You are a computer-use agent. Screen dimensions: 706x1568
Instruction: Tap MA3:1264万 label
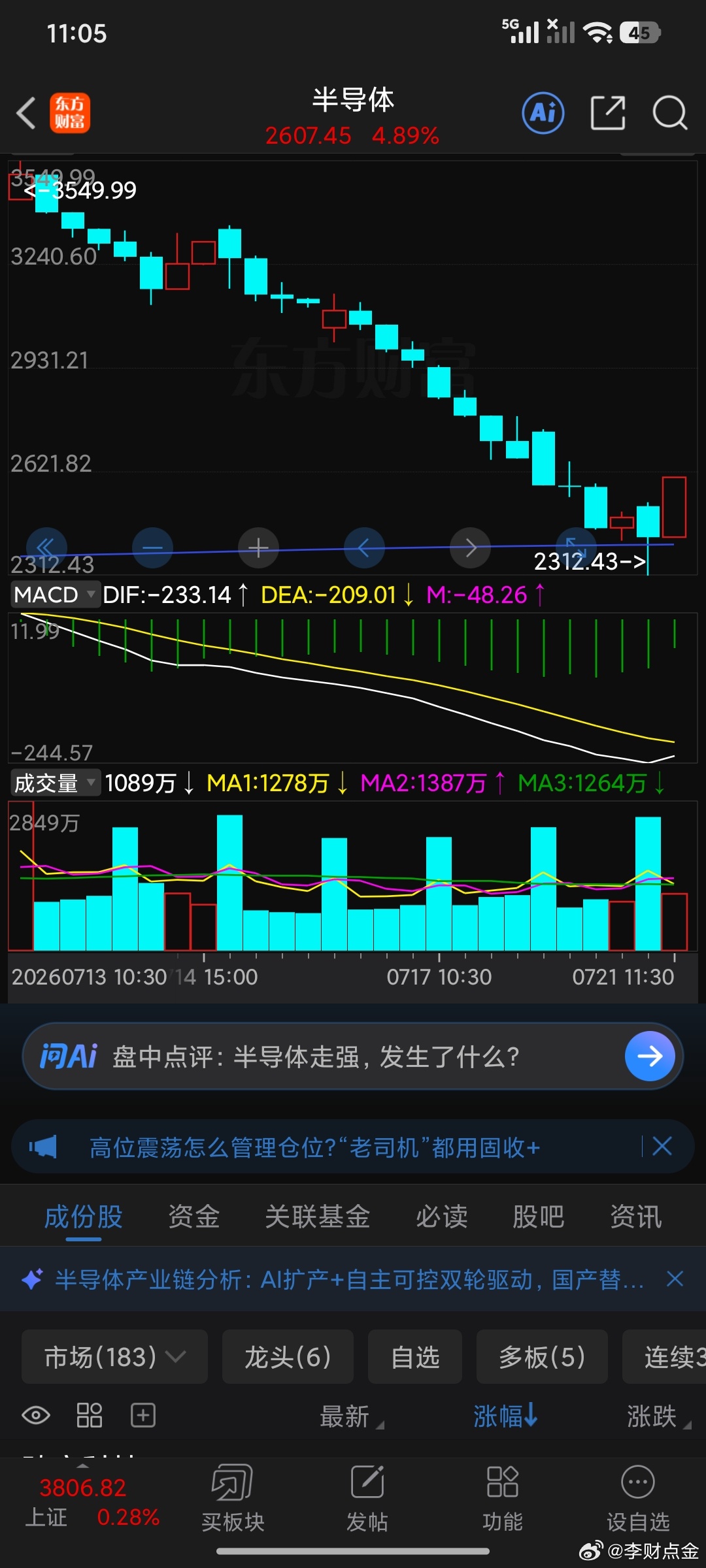click(x=582, y=783)
